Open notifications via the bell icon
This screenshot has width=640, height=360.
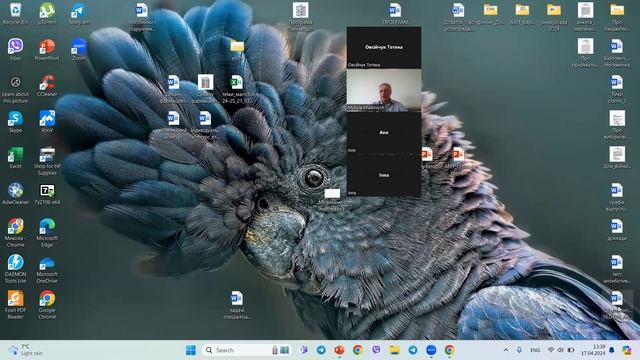[611, 350]
